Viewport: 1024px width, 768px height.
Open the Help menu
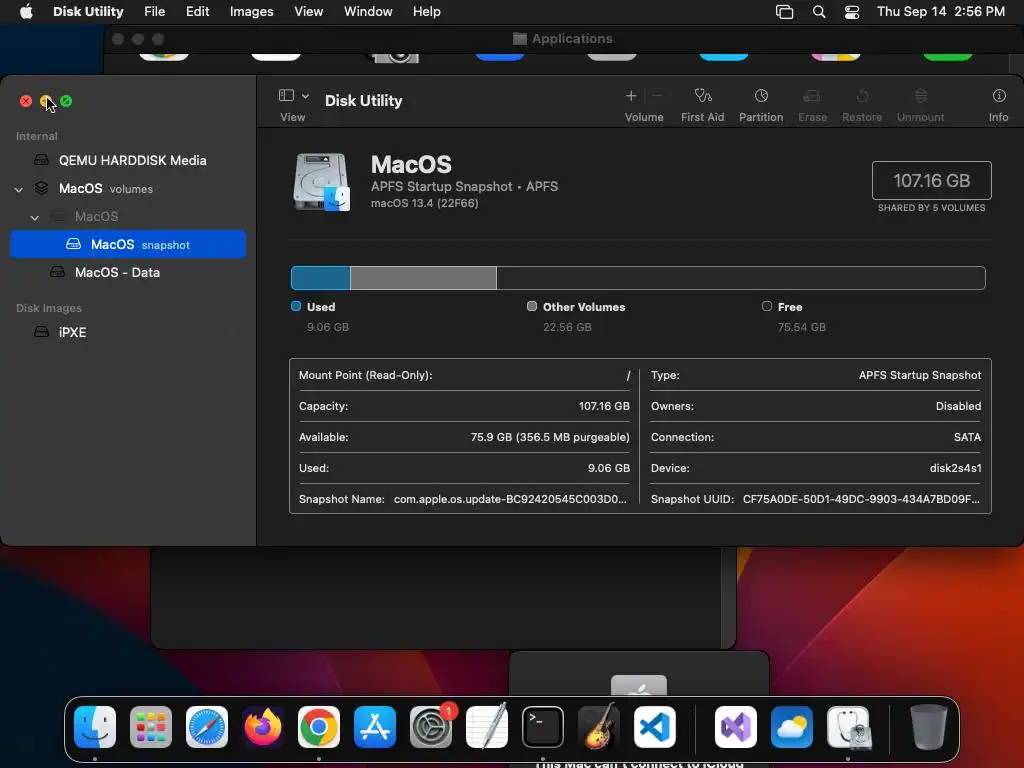point(426,12)
